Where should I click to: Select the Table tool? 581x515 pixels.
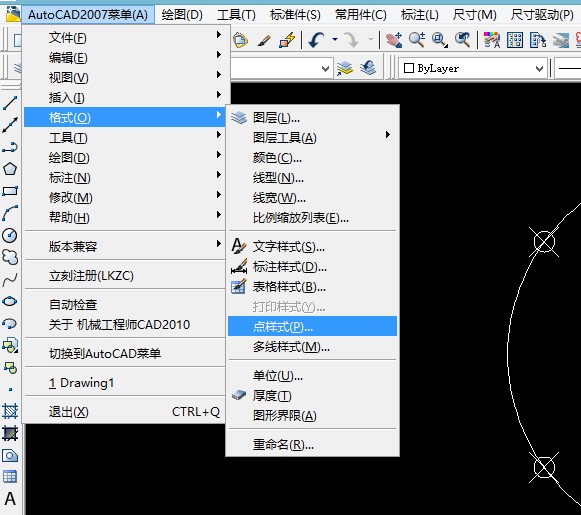10,477
